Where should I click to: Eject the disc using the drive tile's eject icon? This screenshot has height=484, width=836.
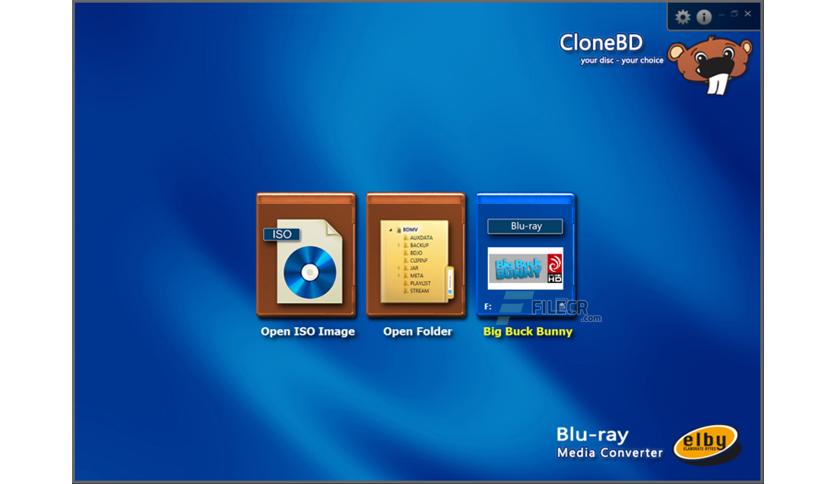click(561, 306)
